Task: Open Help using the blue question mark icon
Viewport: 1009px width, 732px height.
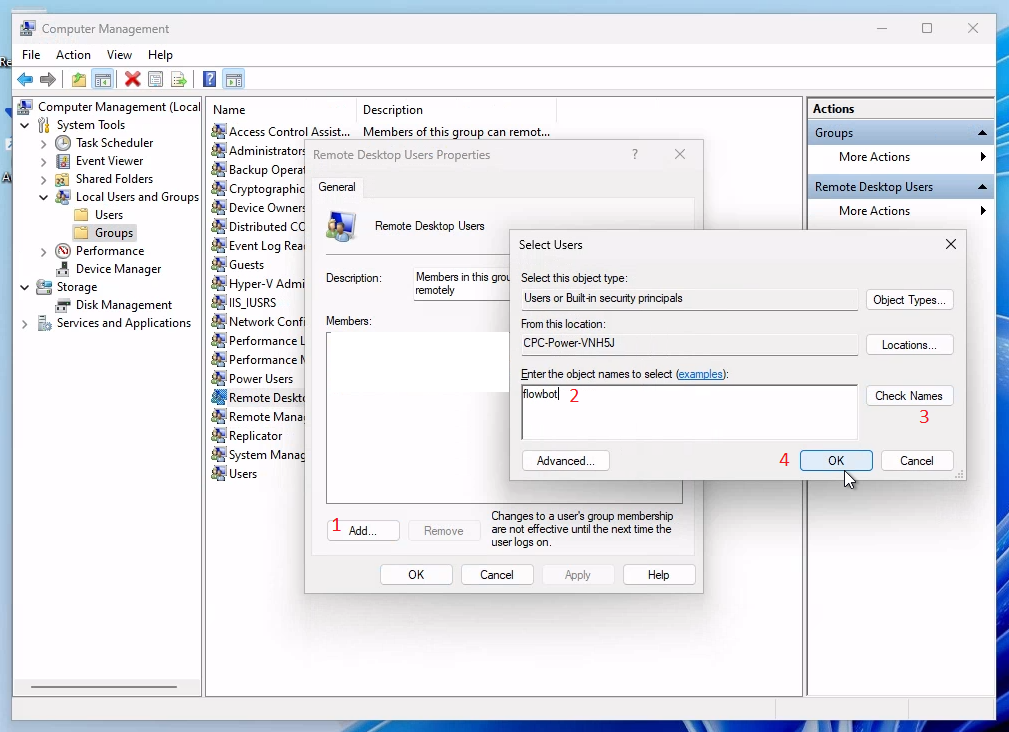Action: [208, 80]
